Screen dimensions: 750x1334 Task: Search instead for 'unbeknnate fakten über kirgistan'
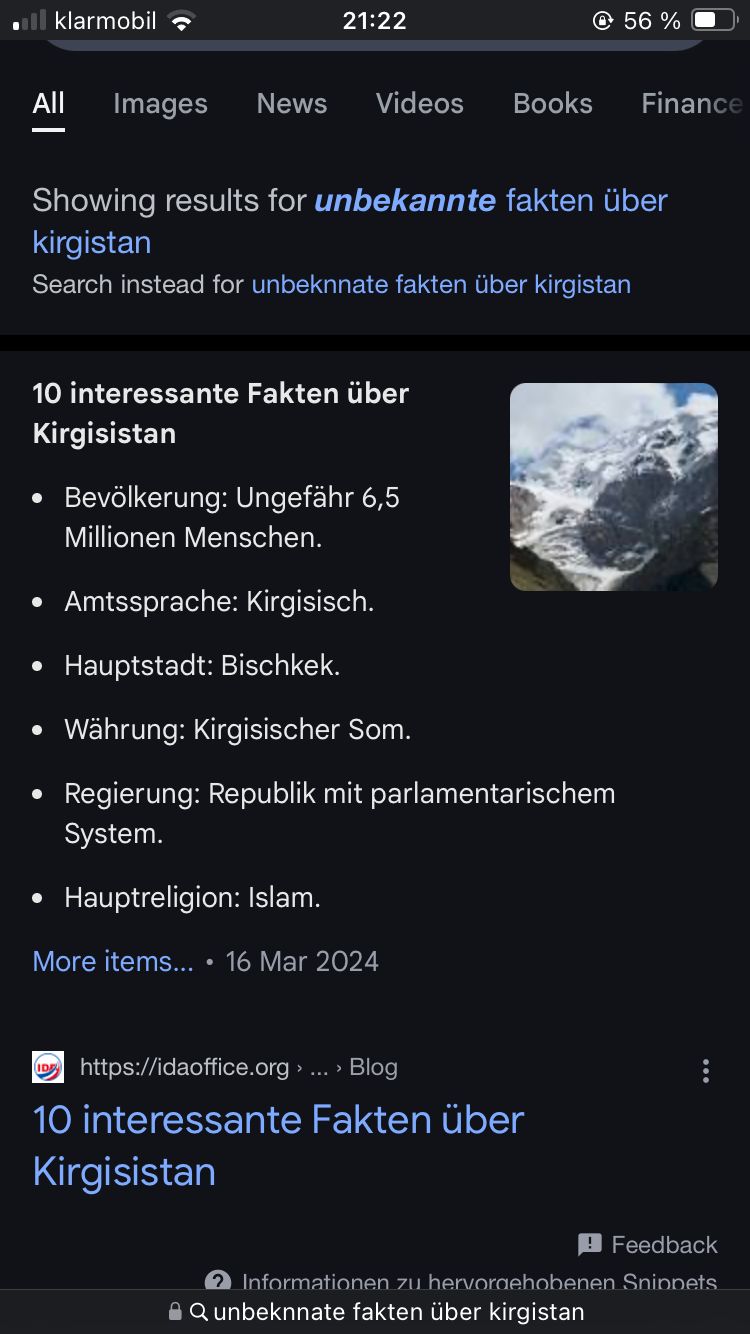coord(441,284)
